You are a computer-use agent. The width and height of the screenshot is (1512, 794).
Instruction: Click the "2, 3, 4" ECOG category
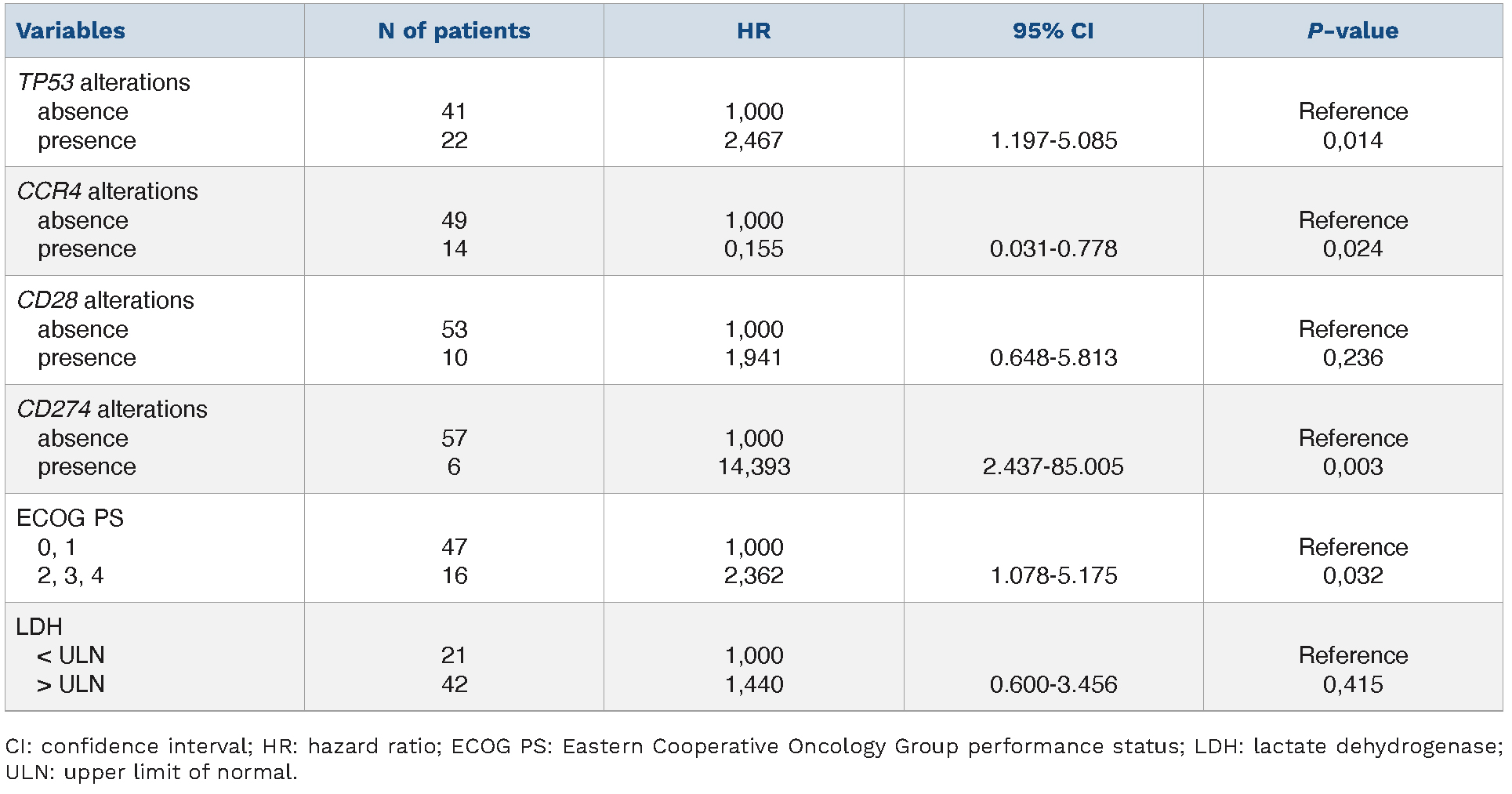point(71,575)
